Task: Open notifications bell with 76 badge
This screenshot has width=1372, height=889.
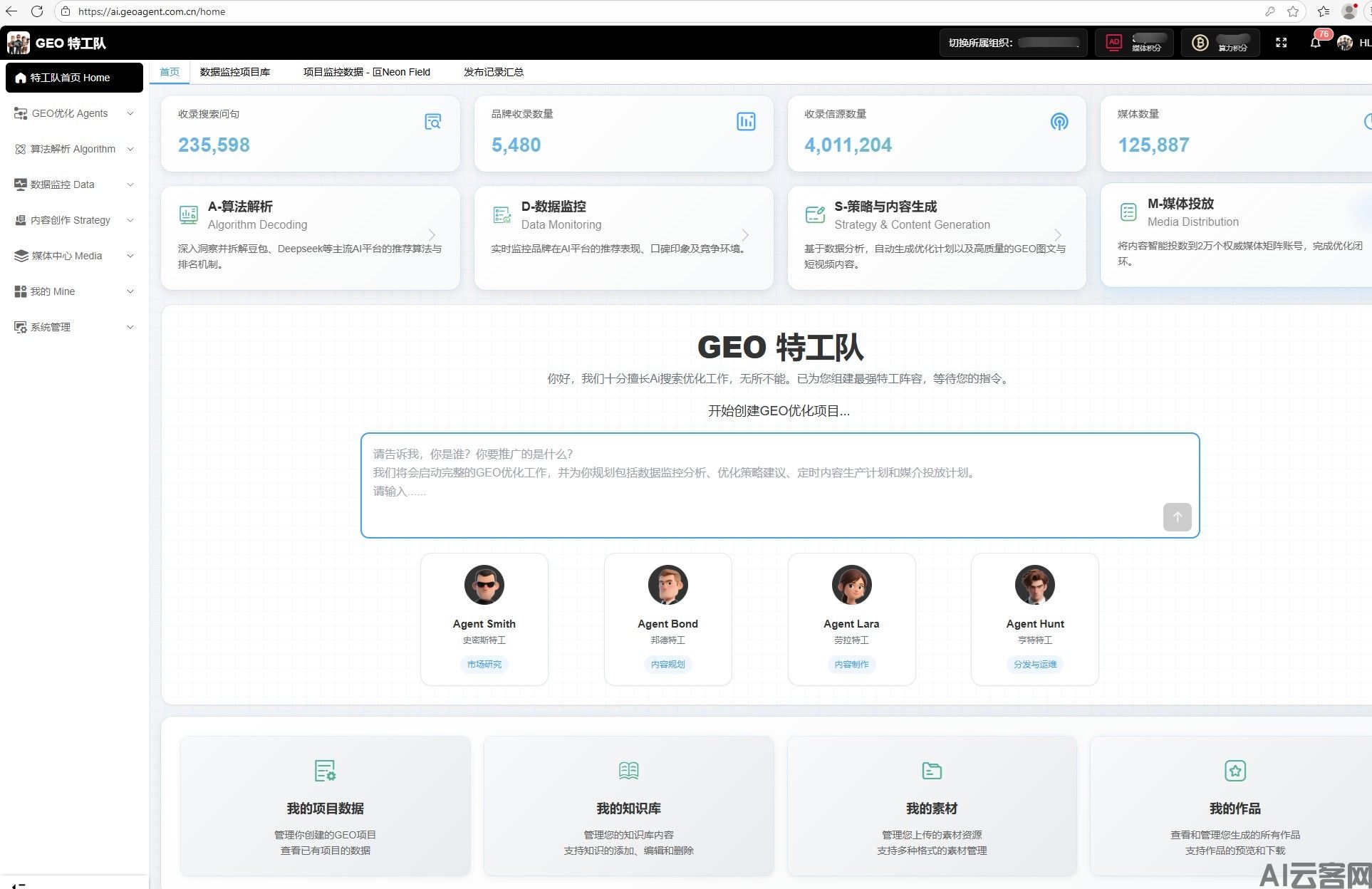Action: tap(1316, 43)
